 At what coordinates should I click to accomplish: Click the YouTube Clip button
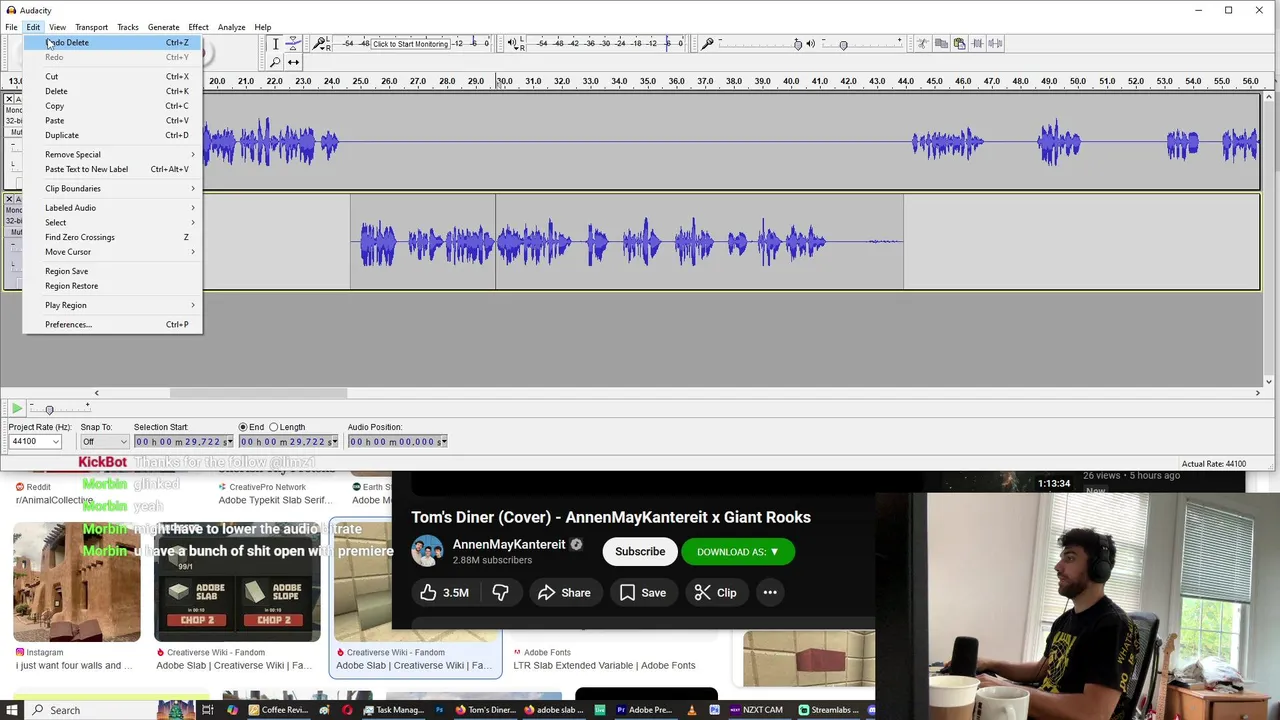coord(716,593)
